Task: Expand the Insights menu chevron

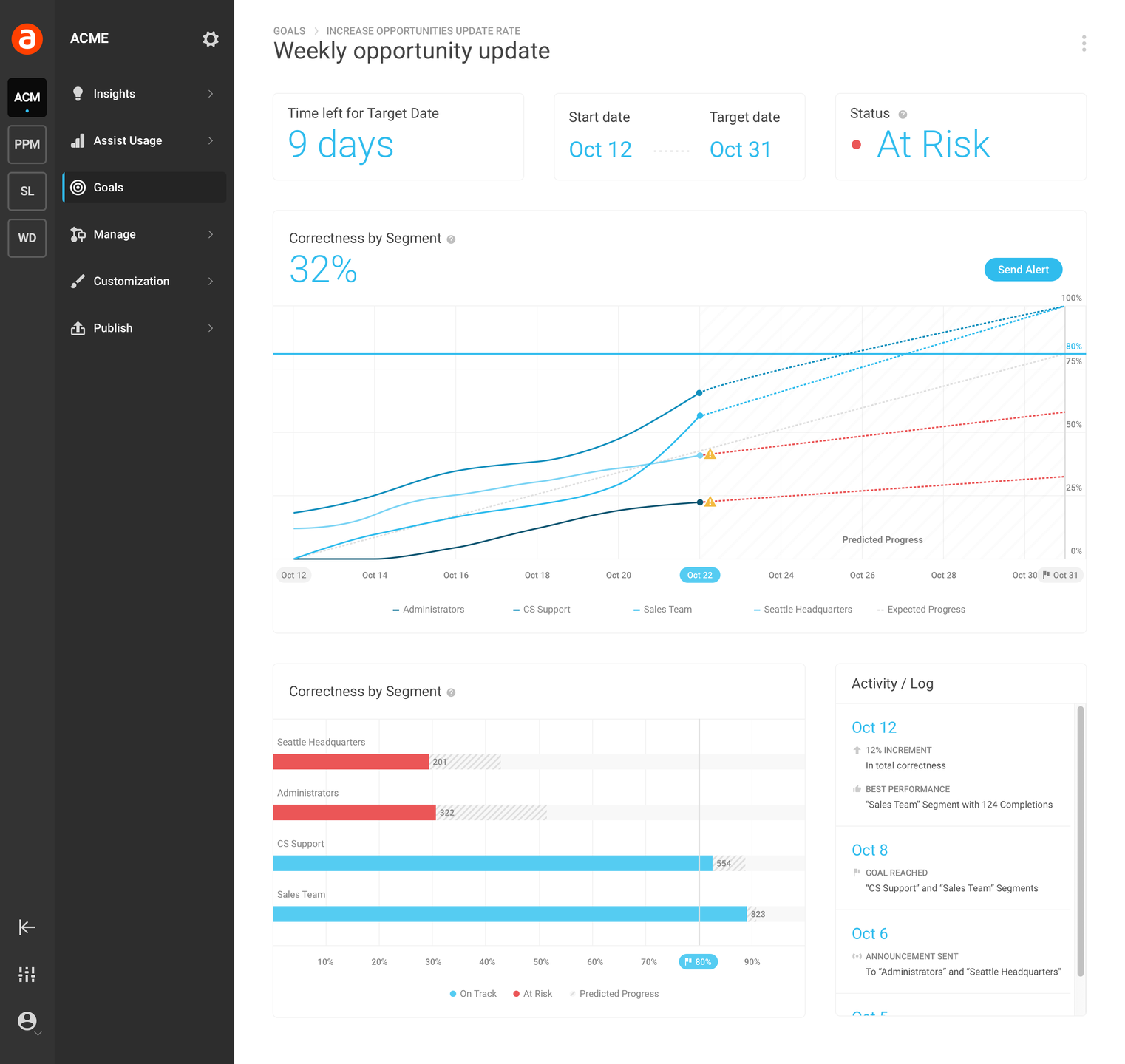Action: [x=211, y=94]
